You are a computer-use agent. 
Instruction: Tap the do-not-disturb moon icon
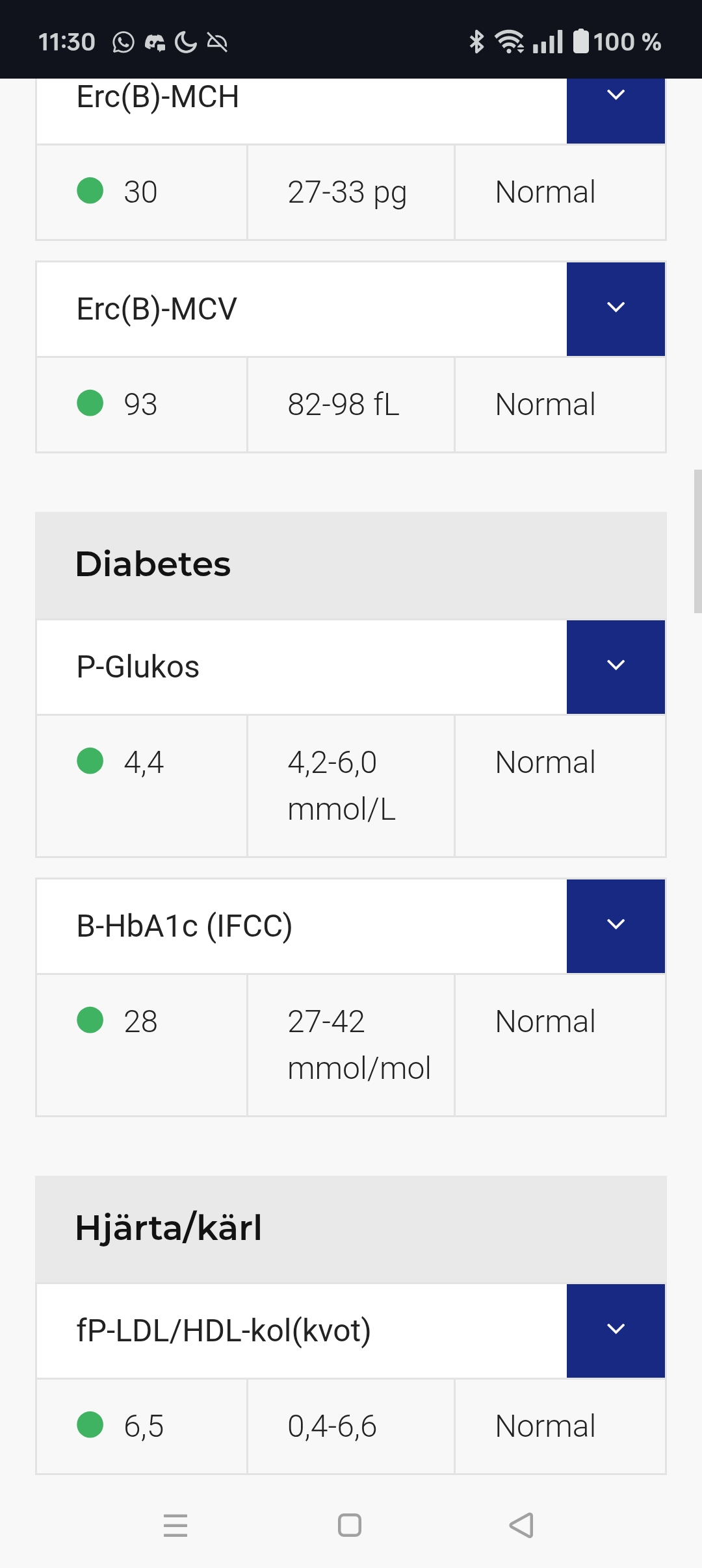point(186,43)
